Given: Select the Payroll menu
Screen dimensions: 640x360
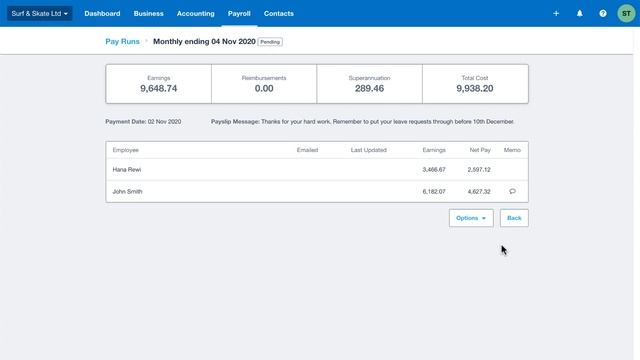Looking at the screenshot, I should click(x=239, y=13).
